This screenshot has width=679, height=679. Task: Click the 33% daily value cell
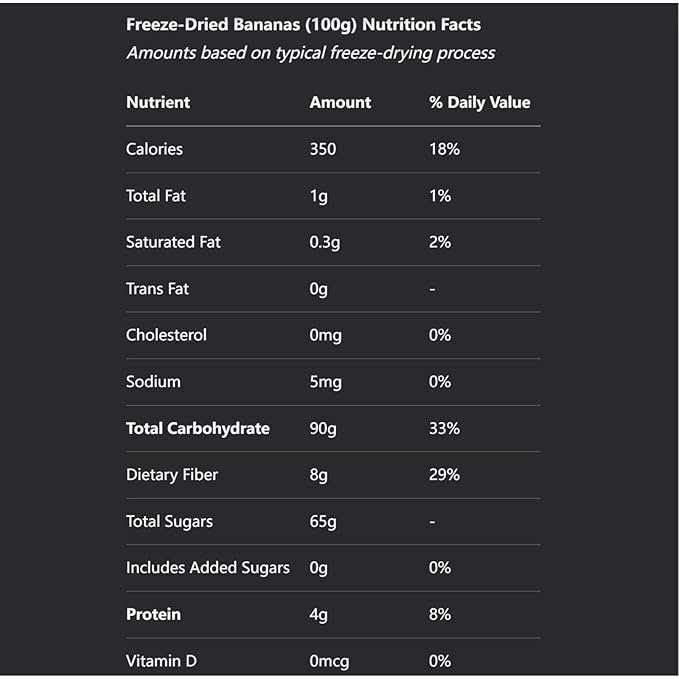tap(444, 428)
